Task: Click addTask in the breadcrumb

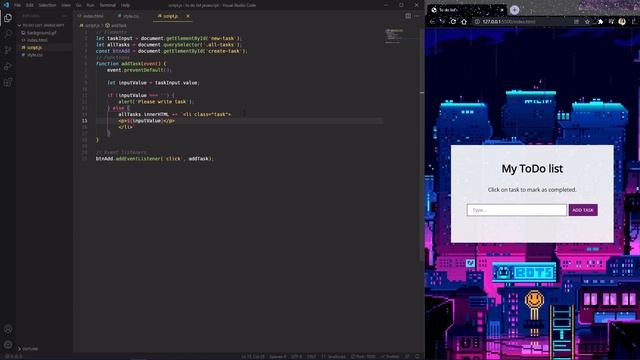Action: tap(118, 25)
